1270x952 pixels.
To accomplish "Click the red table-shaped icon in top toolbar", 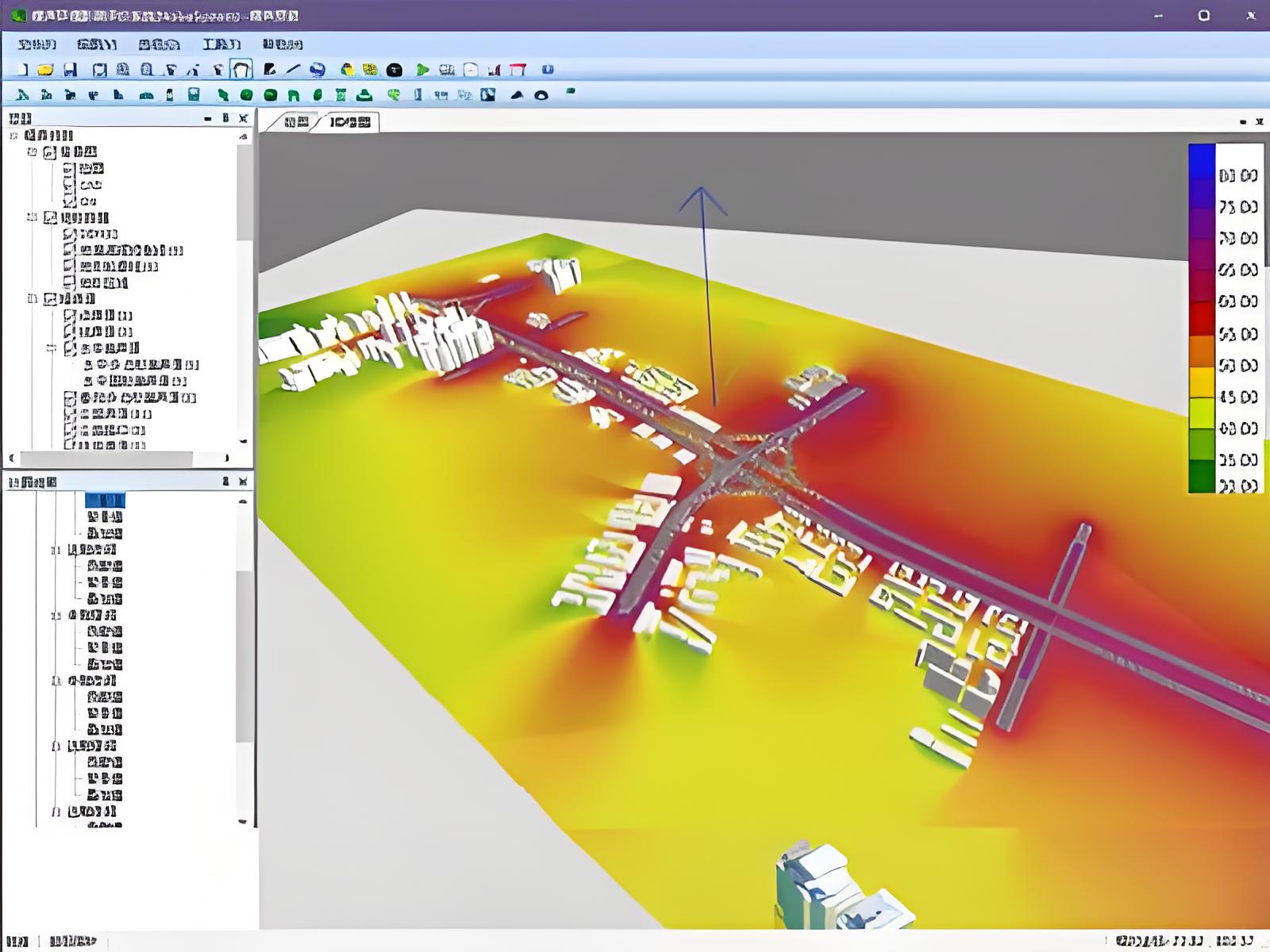I will pyautogui.click(x=518, y=70).
